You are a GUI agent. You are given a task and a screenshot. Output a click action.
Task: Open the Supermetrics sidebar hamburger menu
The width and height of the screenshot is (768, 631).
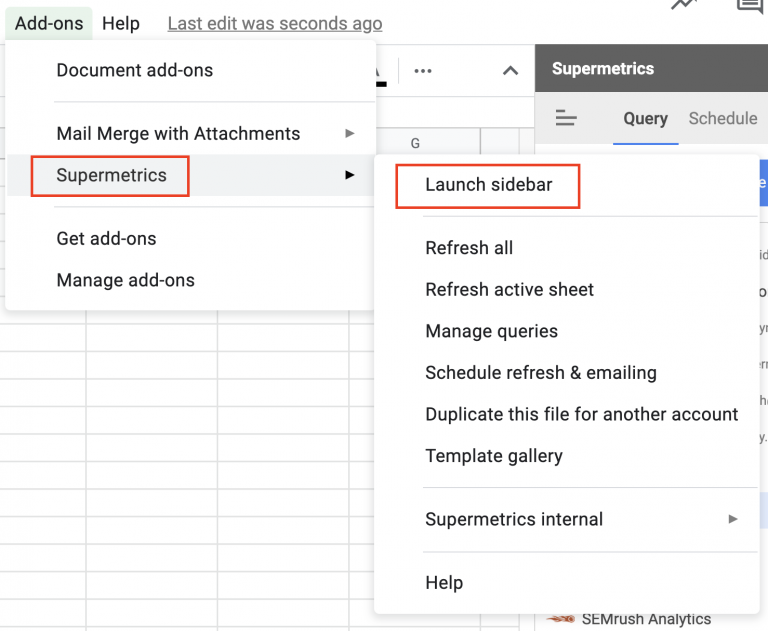pyautogui.click(x=566, y=119)
